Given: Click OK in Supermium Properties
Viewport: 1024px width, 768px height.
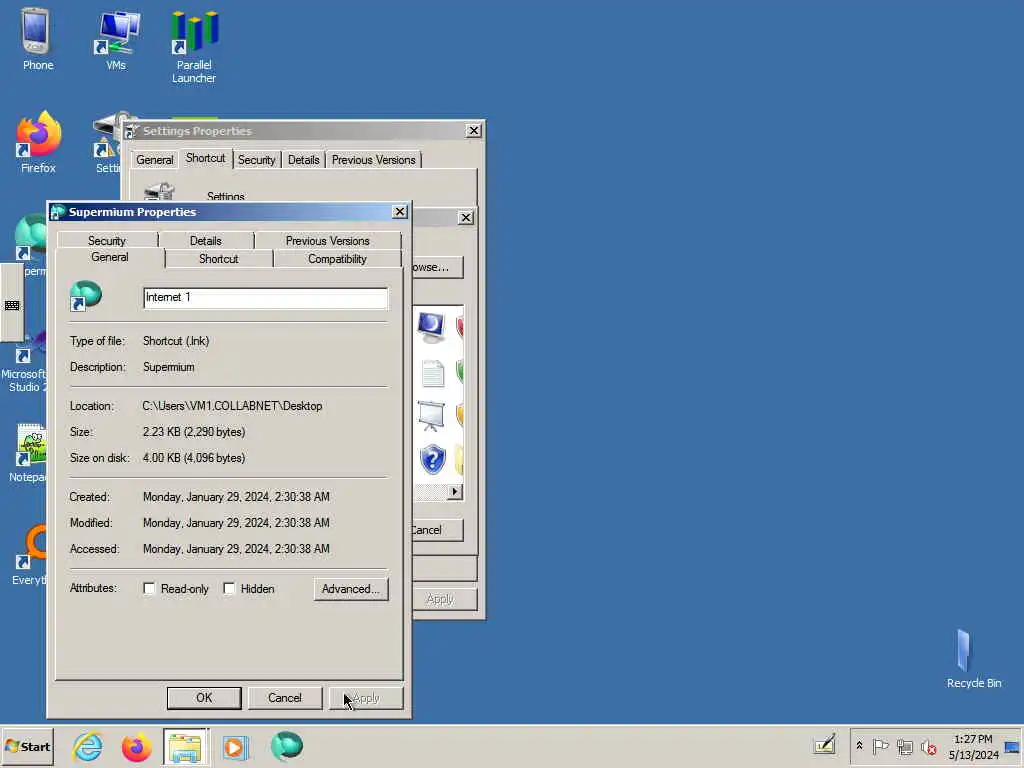Looking at the screenshot, I should (204, 697).
